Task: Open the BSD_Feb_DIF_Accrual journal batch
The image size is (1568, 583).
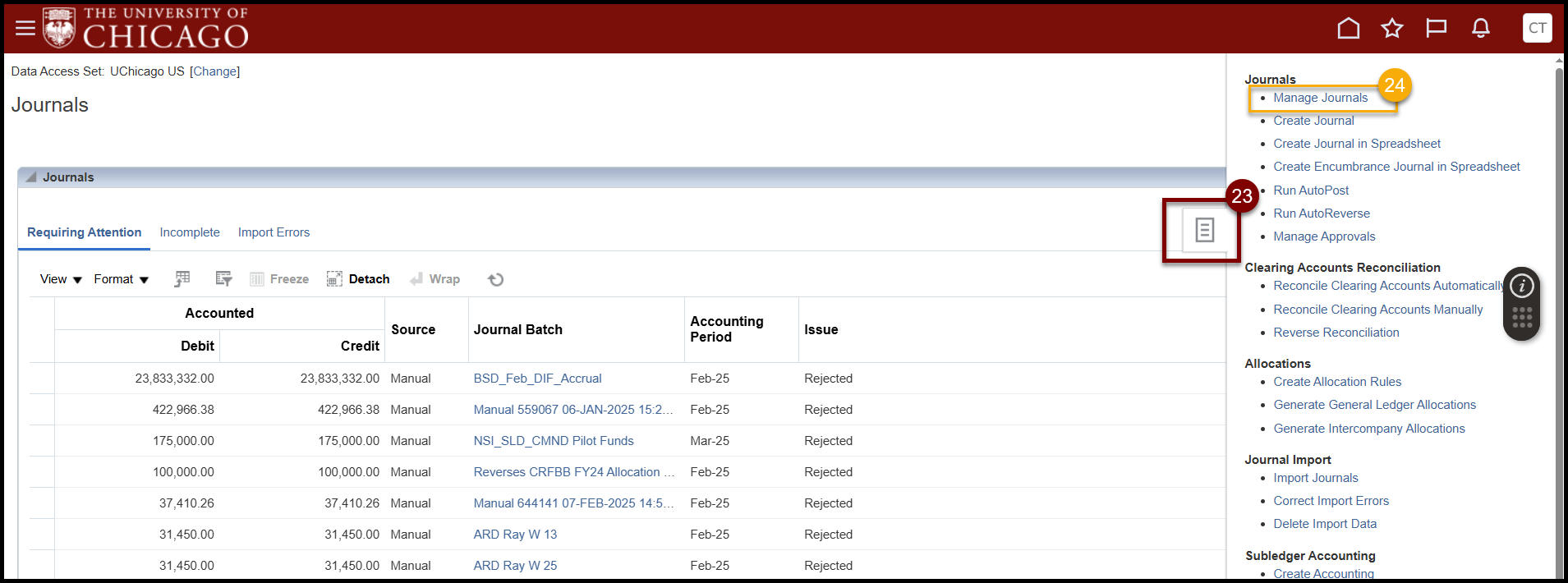Action: pyautogui.click(x=537, y=379)
